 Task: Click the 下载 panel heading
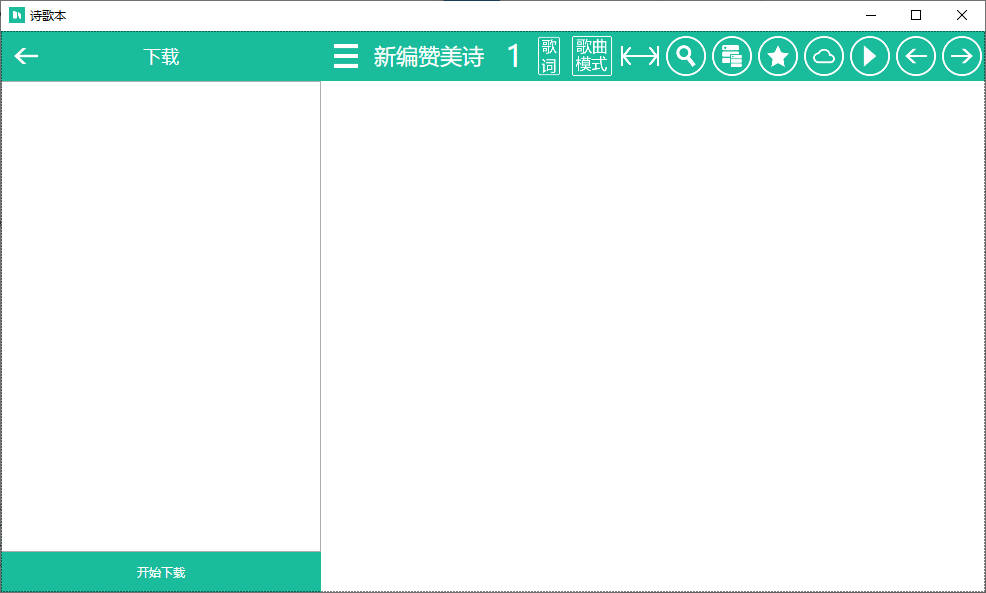pyautogui.click(x=161, y=57)
